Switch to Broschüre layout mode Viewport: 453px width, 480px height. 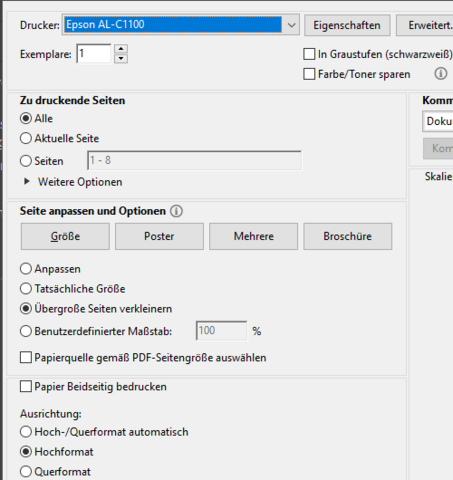coord(348,236)
